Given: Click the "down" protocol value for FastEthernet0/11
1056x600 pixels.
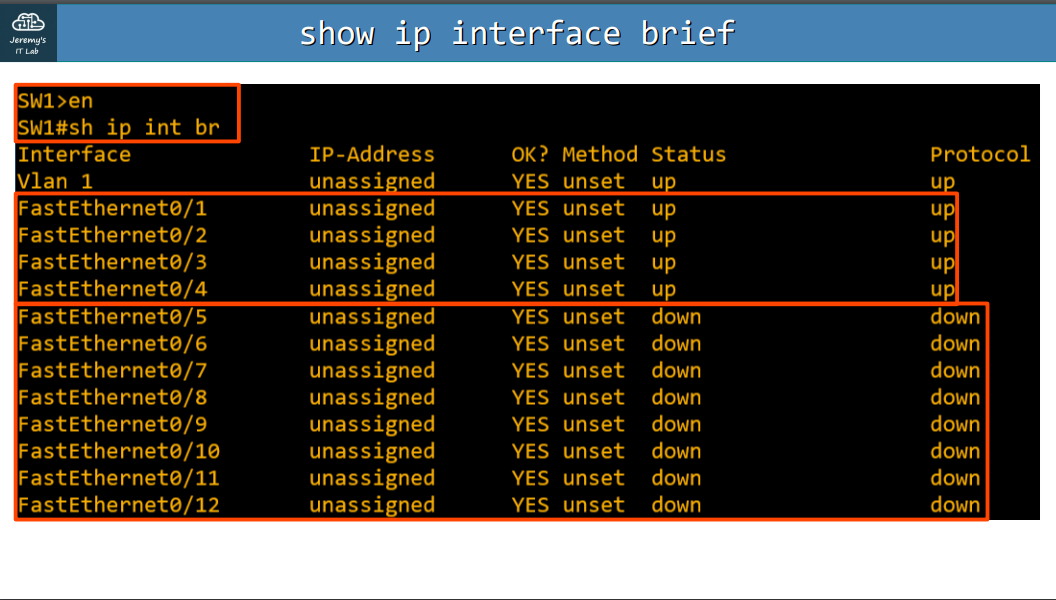Looking at the screenshot, I should click(x=955, y=479).
